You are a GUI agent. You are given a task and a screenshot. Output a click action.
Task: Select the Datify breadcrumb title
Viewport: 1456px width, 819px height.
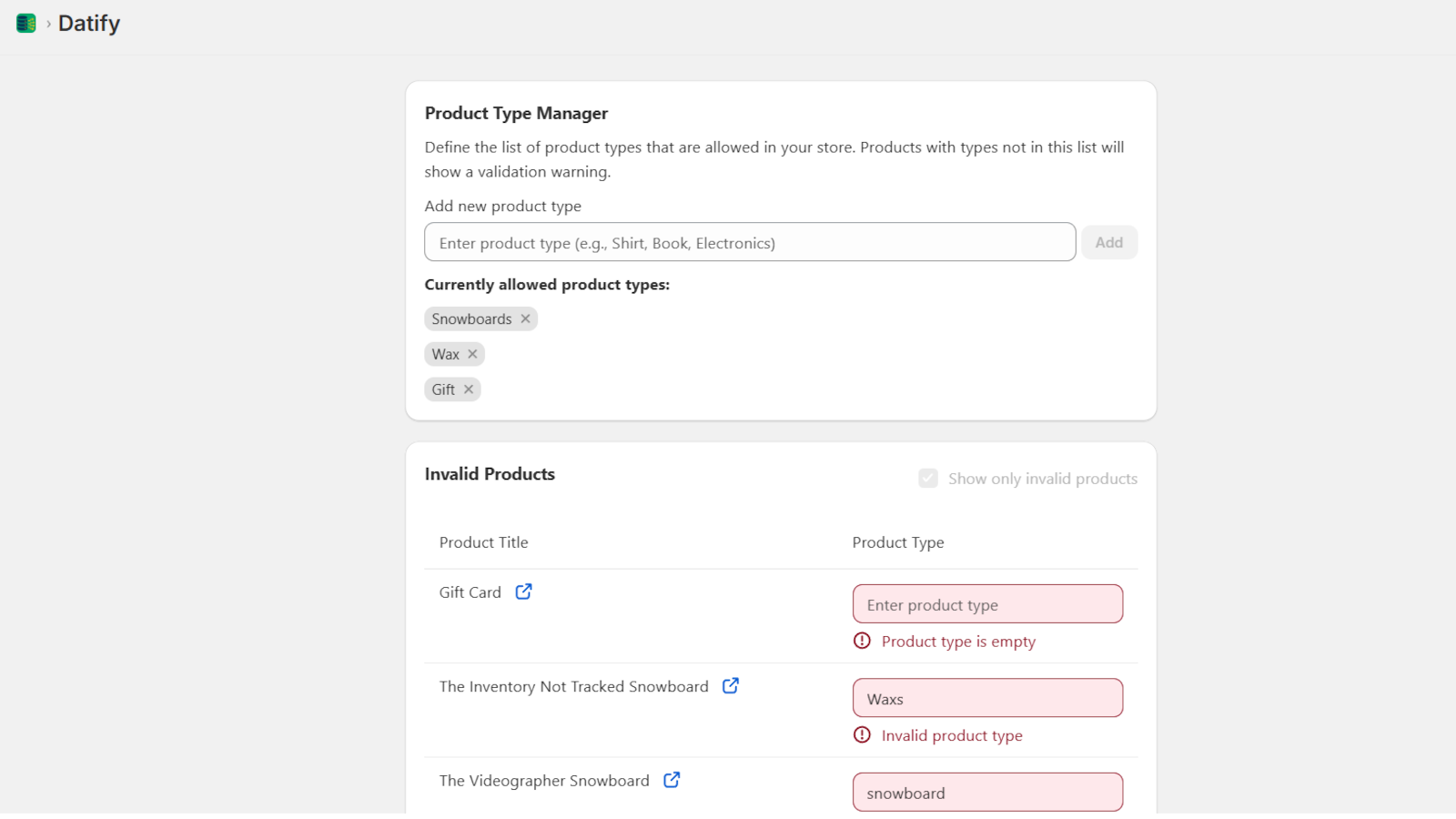(x=88, y=23)
